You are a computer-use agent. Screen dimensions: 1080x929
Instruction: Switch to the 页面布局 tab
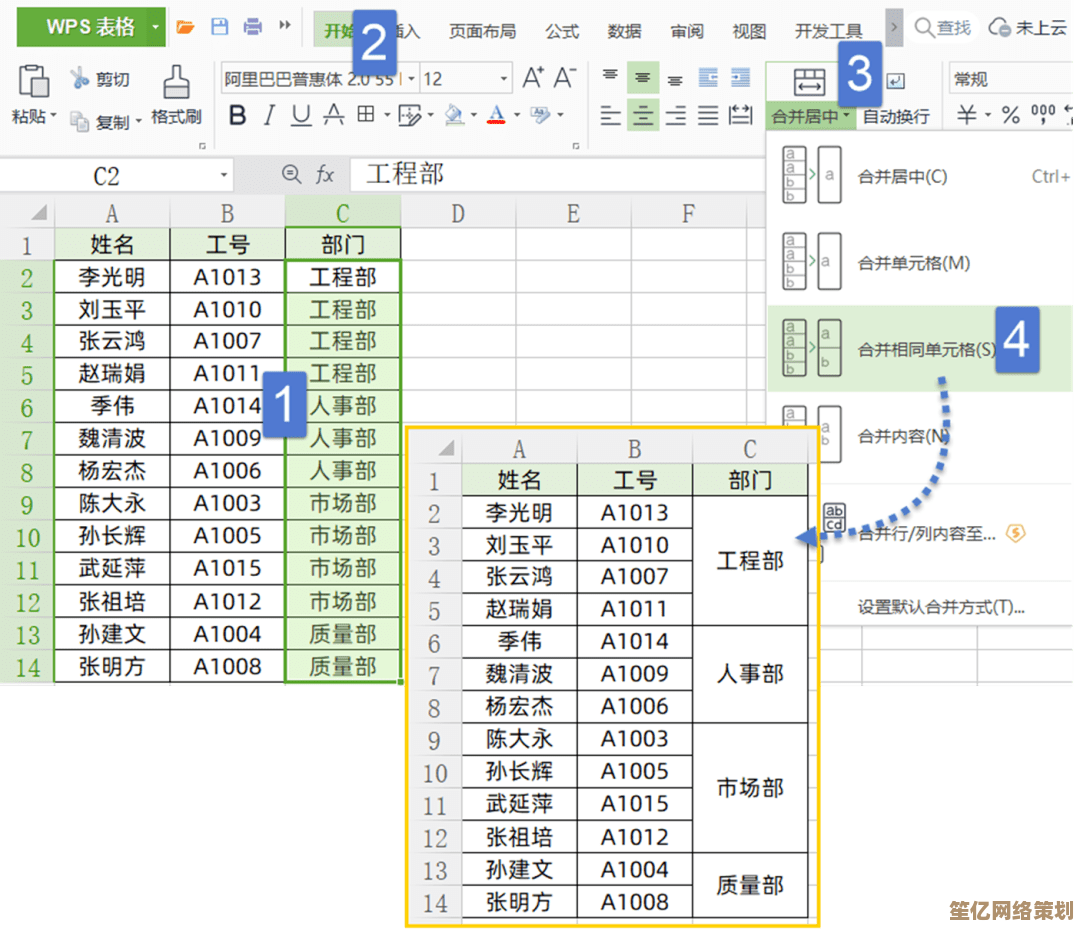point(482,31)
